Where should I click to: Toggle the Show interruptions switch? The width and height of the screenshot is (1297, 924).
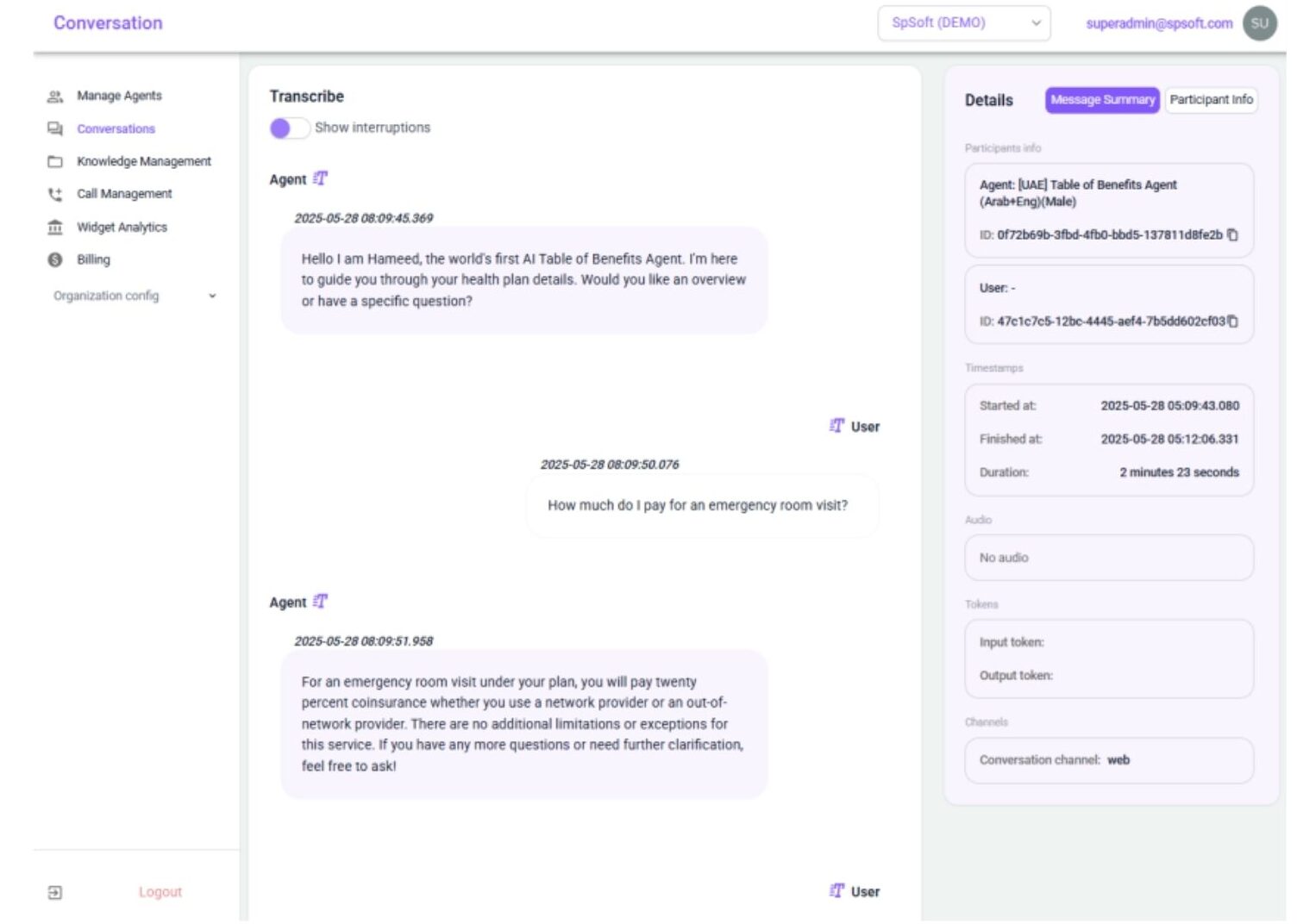(289, 128)
